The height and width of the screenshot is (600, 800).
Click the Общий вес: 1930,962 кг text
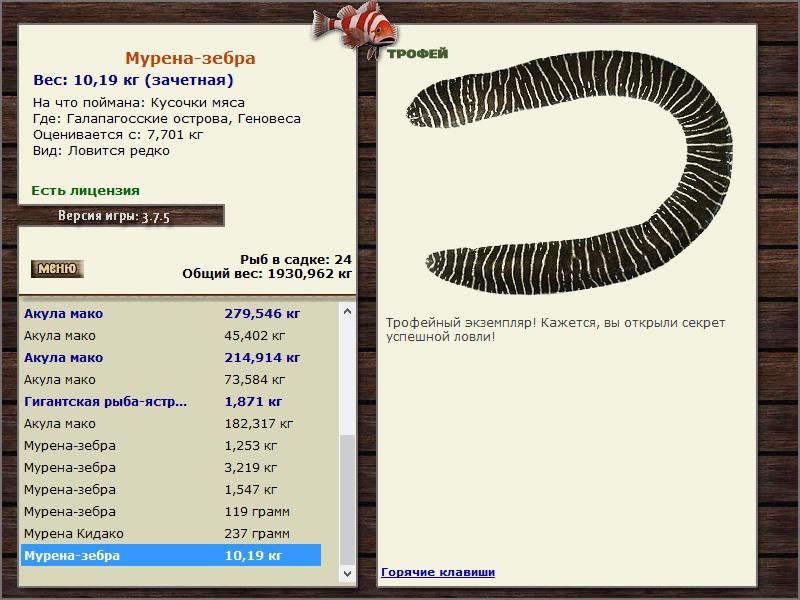pos(267,274)
